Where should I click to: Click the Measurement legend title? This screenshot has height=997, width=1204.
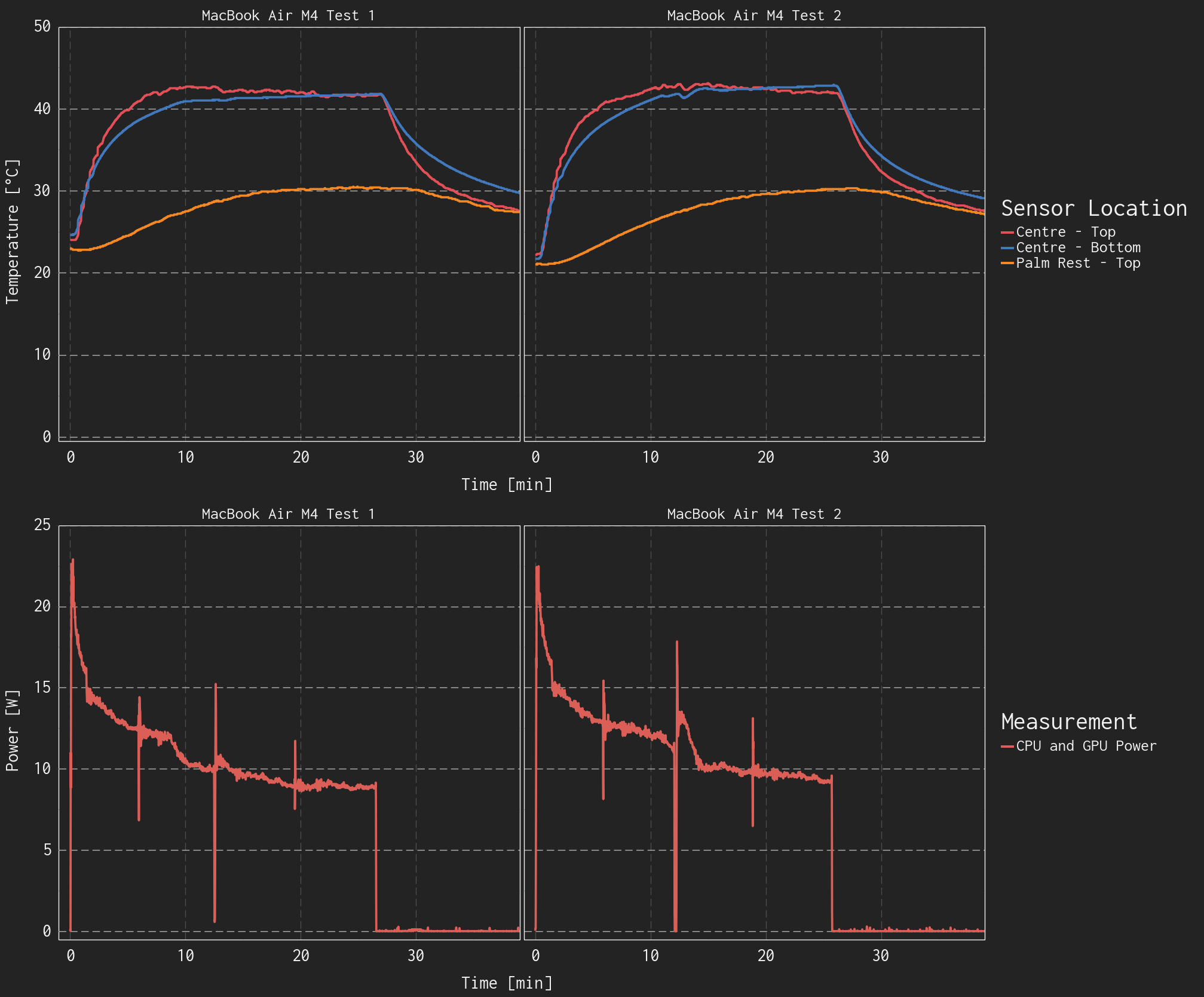[x=1068, y=721]
